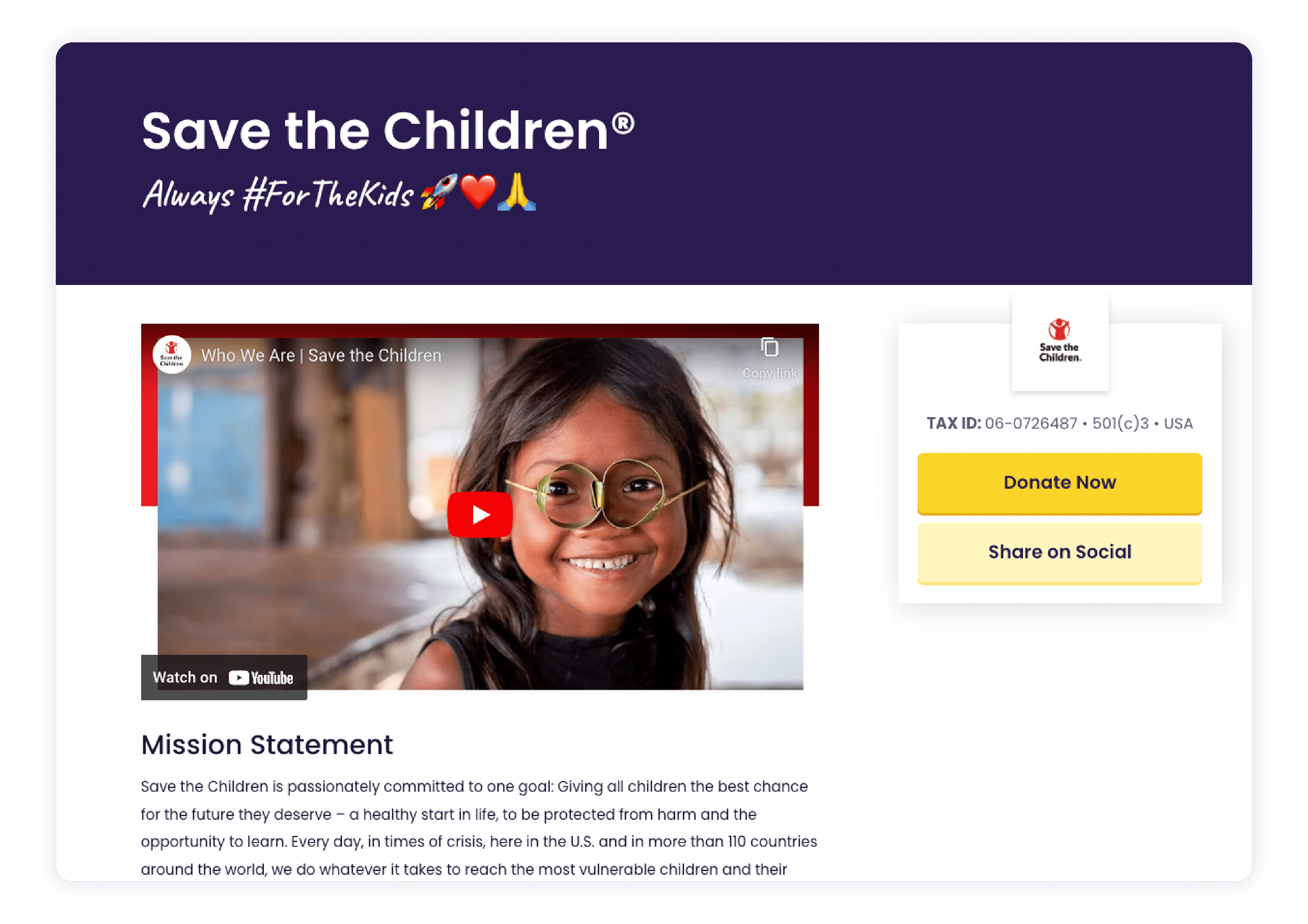Click the Mission Statement heading
Viewport: 1308px width, 924px height.
[267, 745]
